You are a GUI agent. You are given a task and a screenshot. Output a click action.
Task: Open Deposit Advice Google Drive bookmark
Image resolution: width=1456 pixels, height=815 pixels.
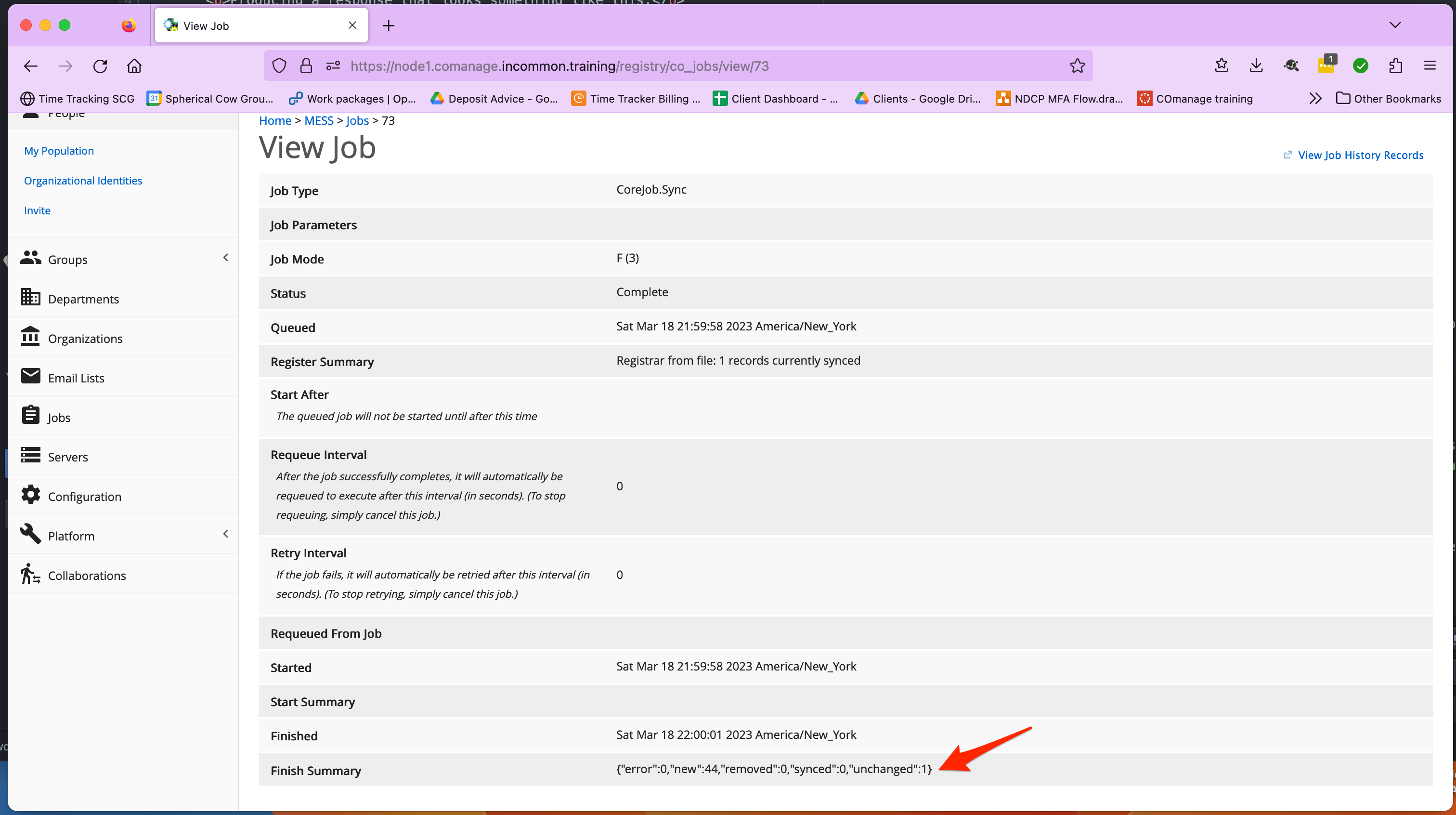(x=494, y=98)
